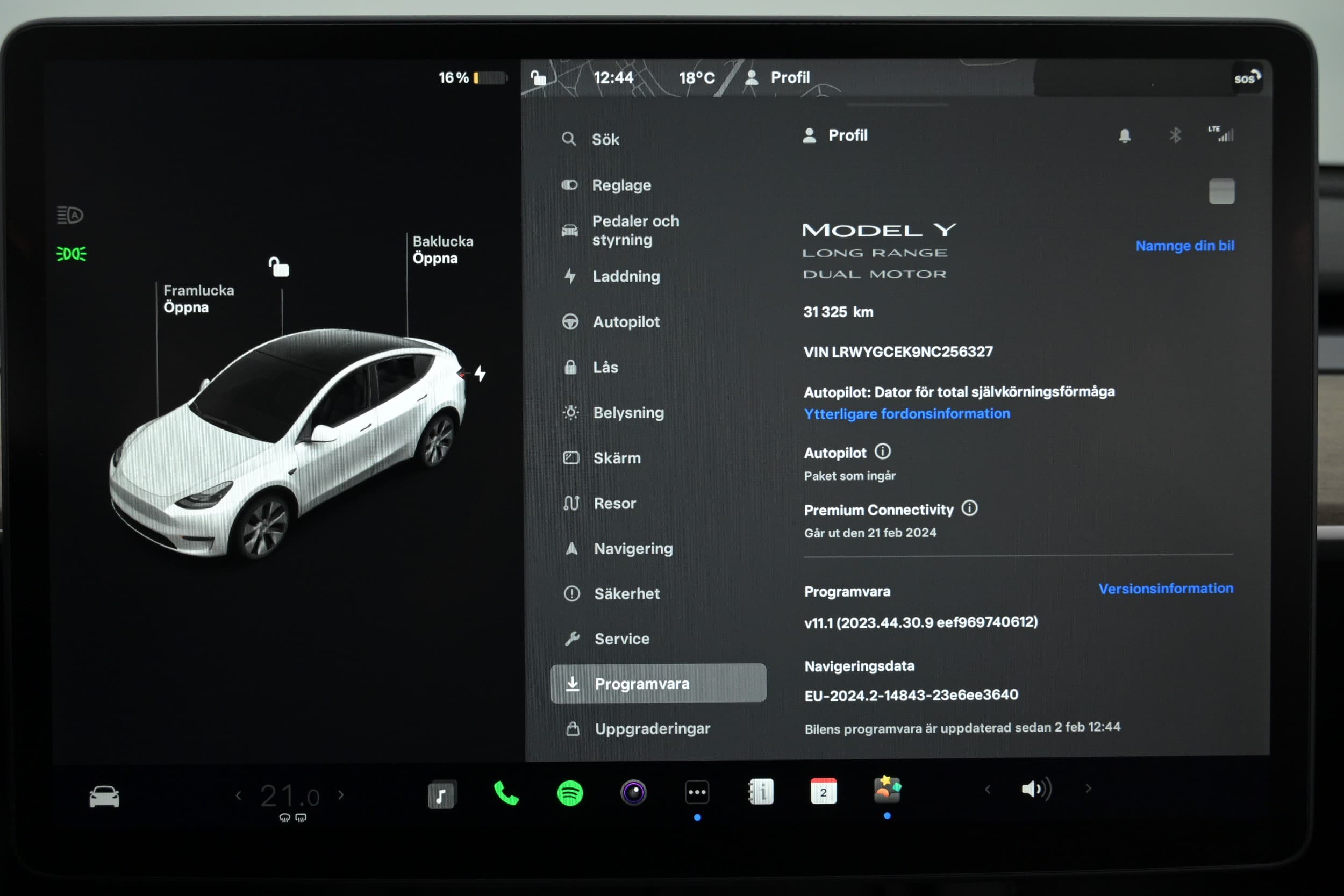This screenshot has width=1344, height=896.
Task: Open the Toybox app icon
Action: click(887, 790)
